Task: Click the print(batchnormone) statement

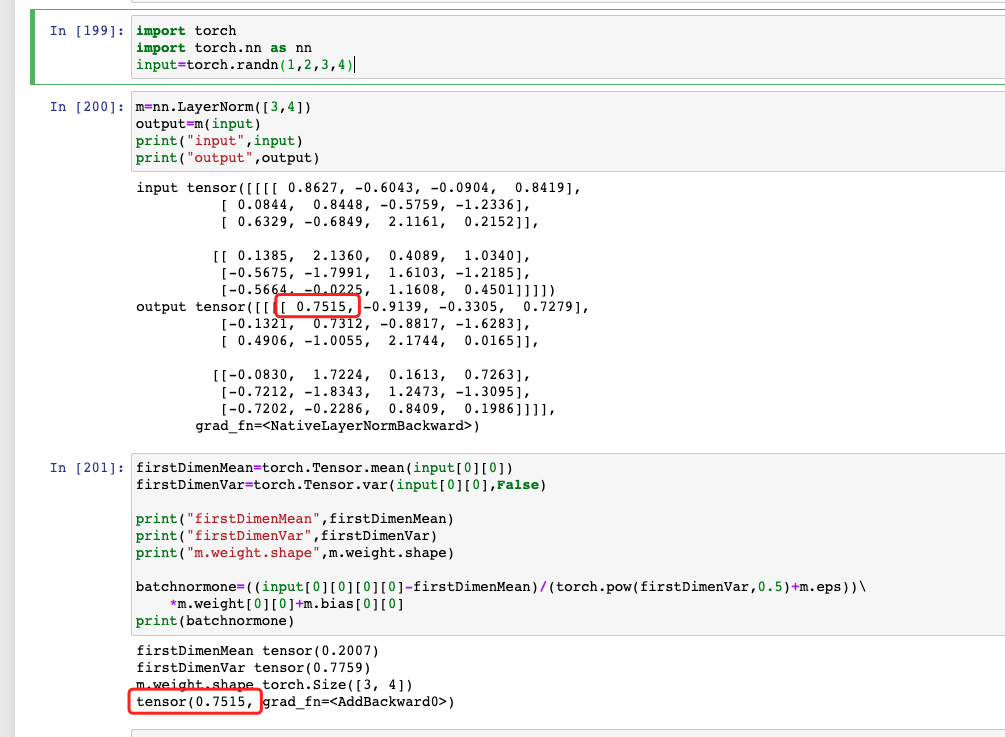Action: click(215, 621)
